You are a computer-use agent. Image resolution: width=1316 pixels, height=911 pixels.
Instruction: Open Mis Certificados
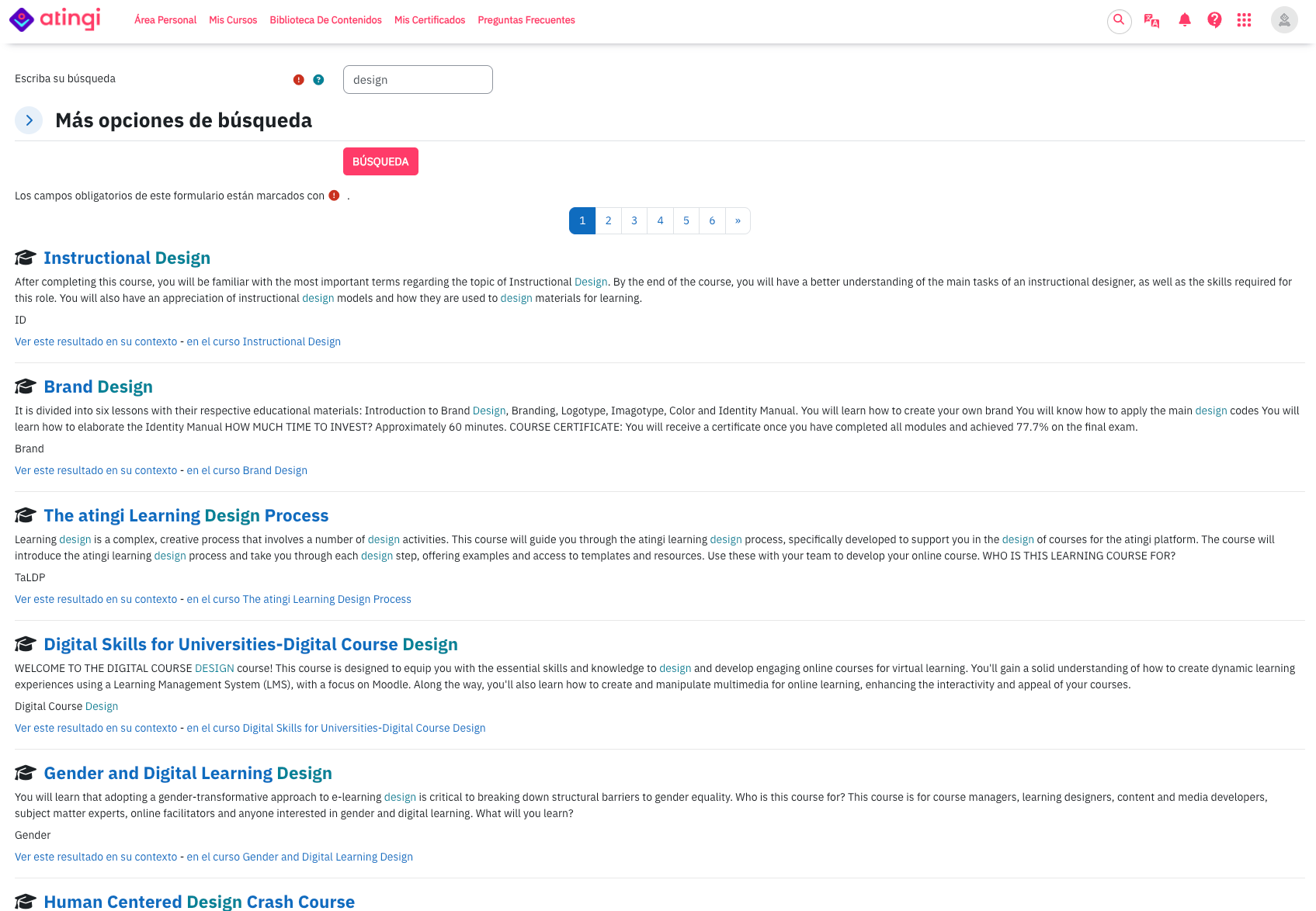tap(429, 20)
